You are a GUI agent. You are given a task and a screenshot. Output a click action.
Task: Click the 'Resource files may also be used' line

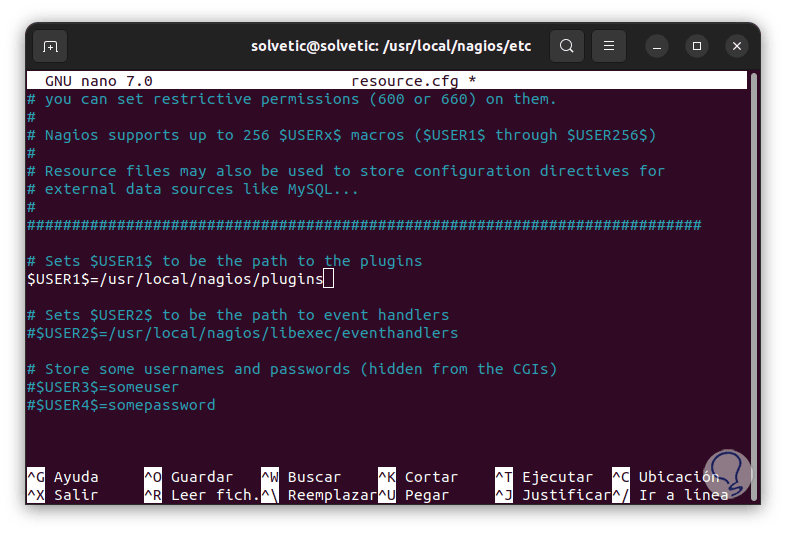tap(346, 171)
